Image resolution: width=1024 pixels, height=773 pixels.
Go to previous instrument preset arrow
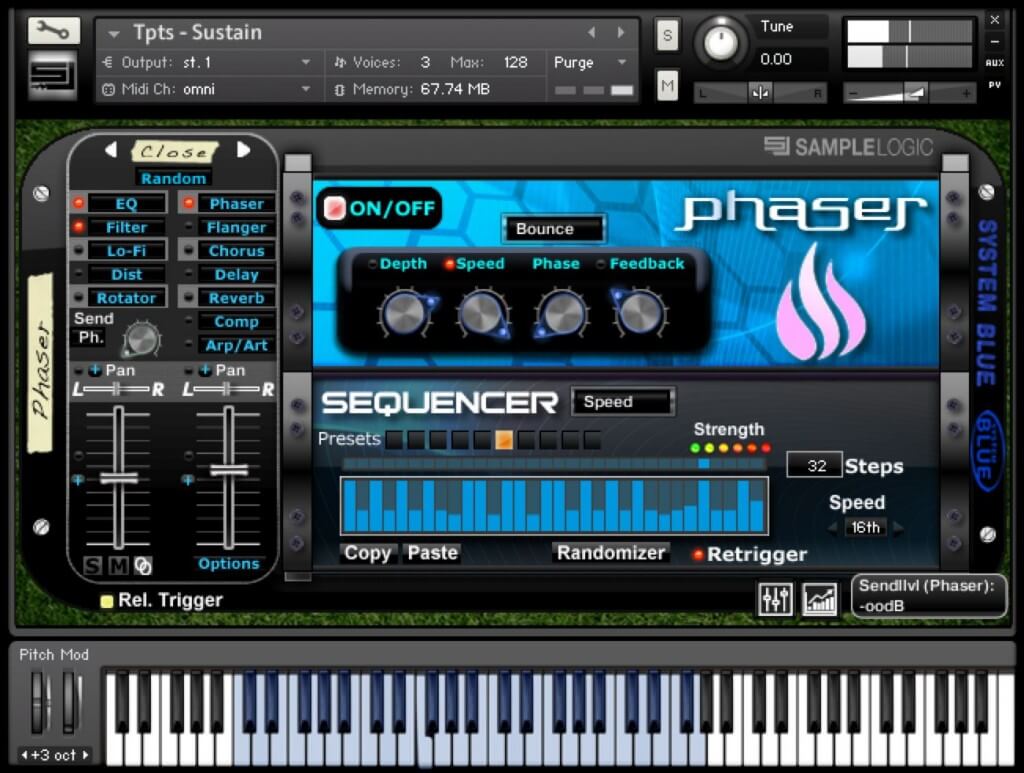[x=592, y=32]
